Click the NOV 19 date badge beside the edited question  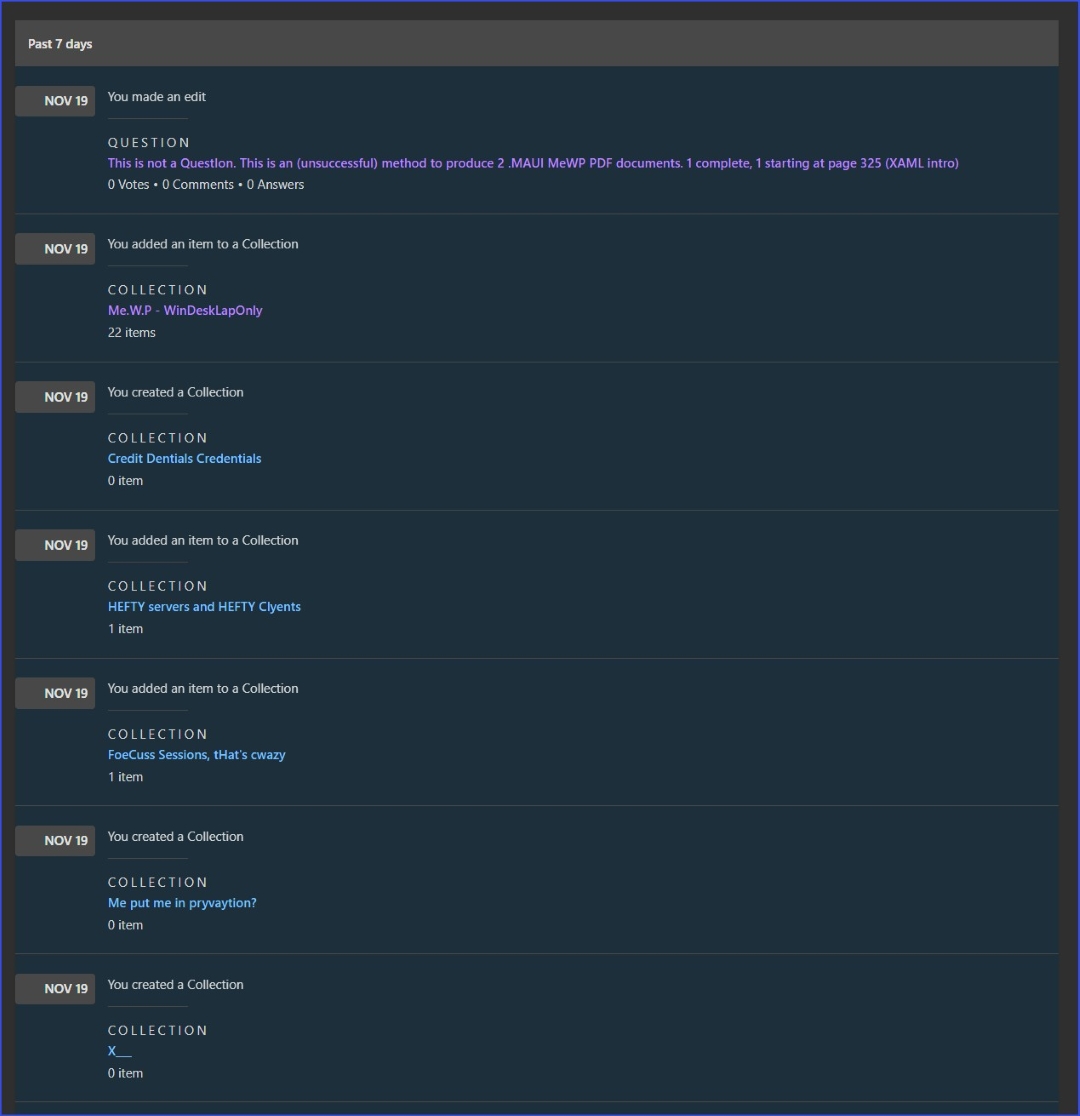[54, 100]
